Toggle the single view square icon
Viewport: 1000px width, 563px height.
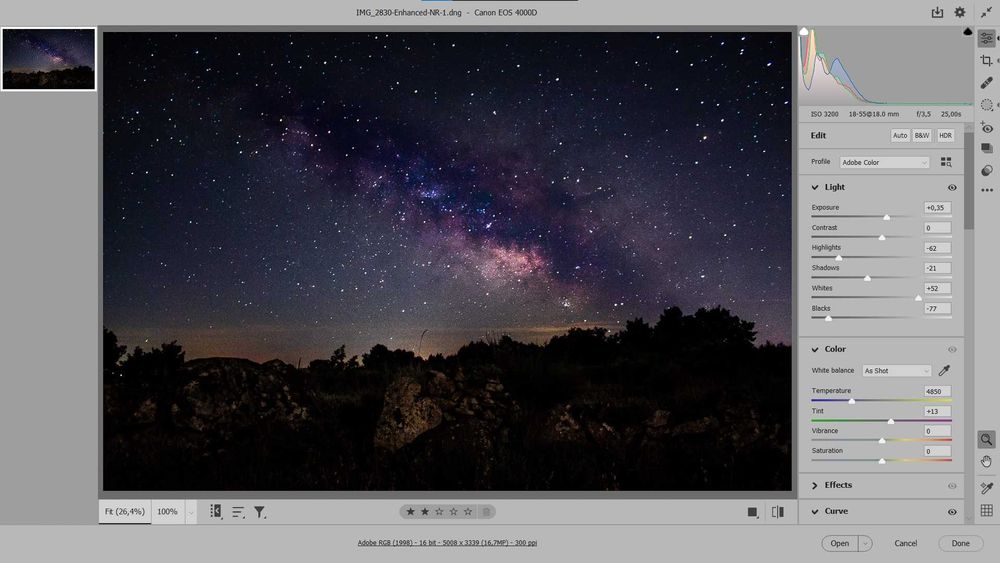point(753,512)
